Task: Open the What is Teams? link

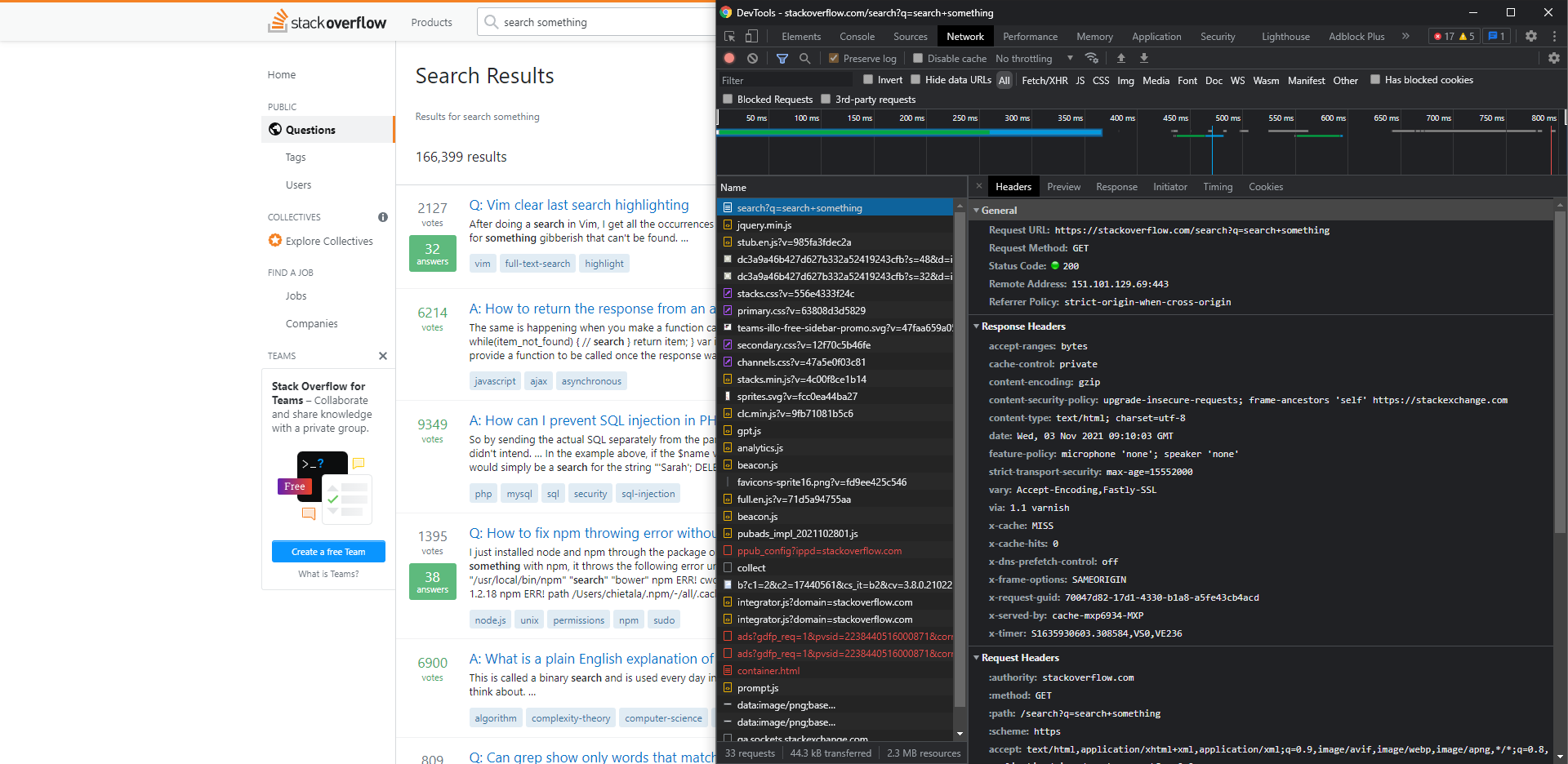Action: pos(328,574)
